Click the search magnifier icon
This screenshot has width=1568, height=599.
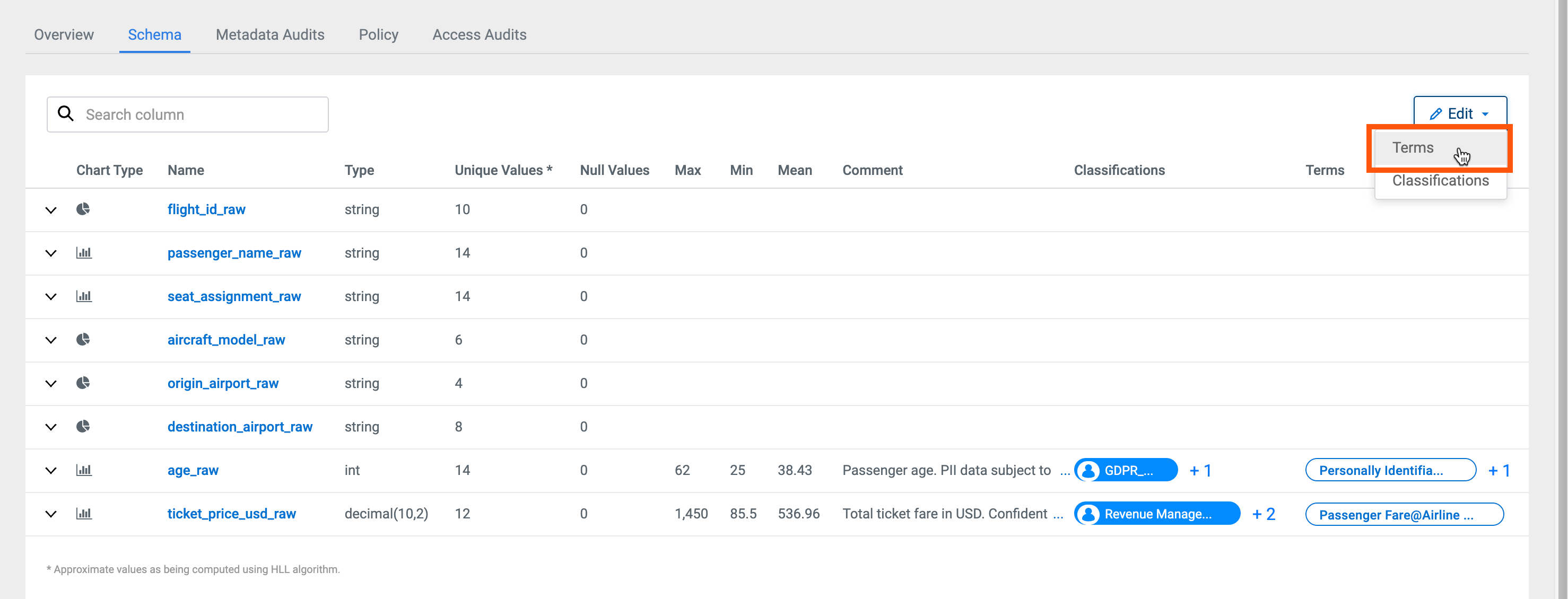point(66,114)
